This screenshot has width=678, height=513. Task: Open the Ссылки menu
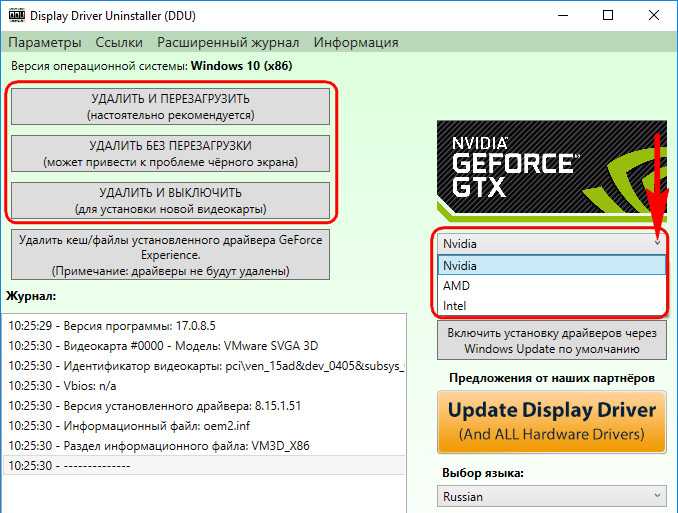coord(119,42)
